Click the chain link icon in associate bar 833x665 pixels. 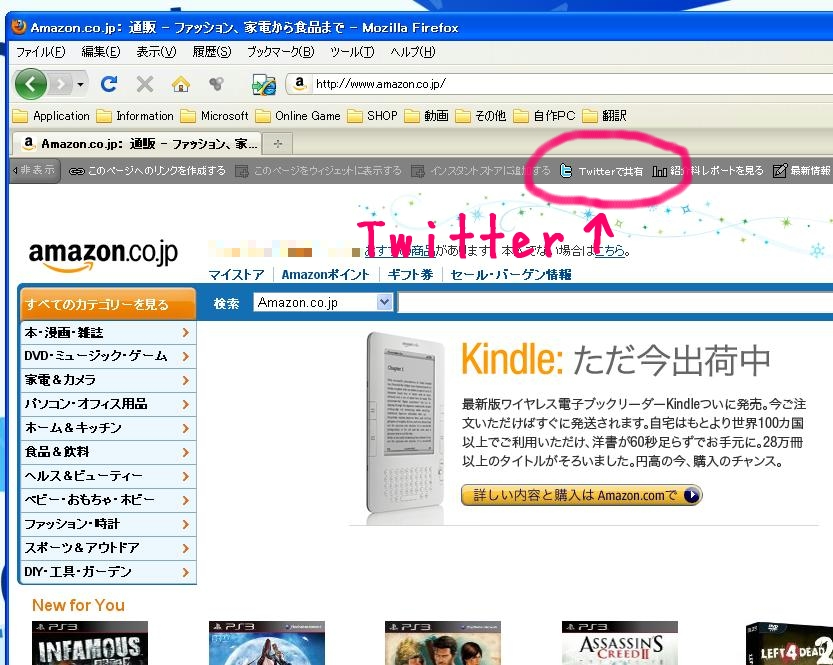pyautogui.click(x=76, y=171)
